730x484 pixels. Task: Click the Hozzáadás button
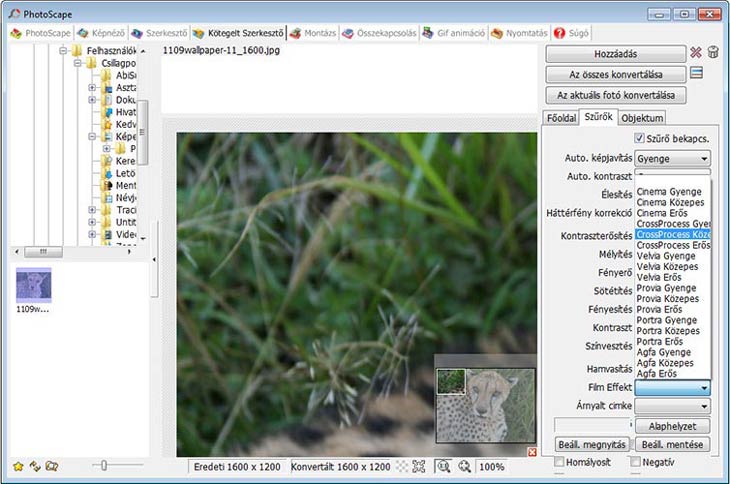[x=615, y=53]
